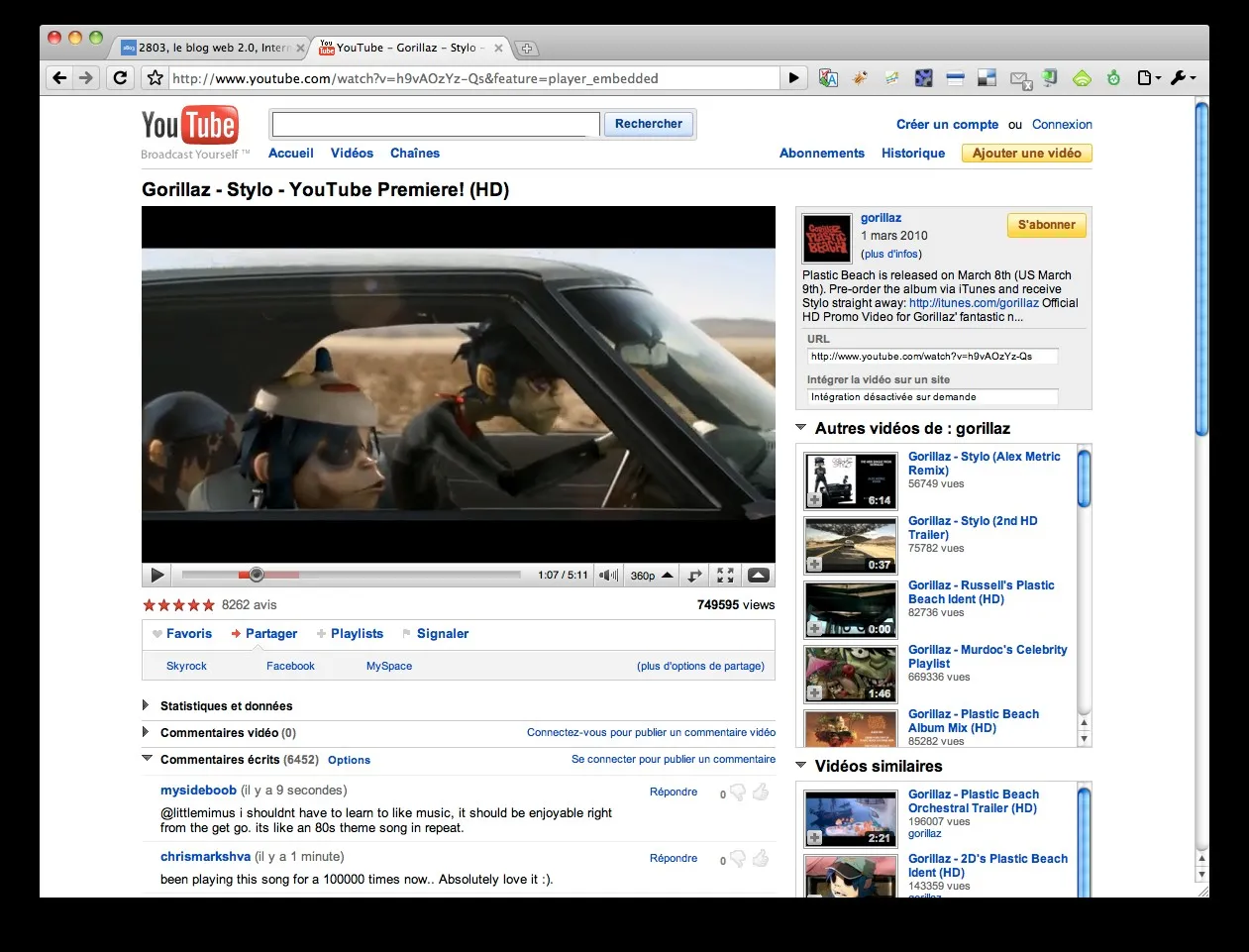The image size is (1249, 952).
Task: Click the mail extension icon in toolbar
Action: pyautogui.click(x=1020, y=79)
